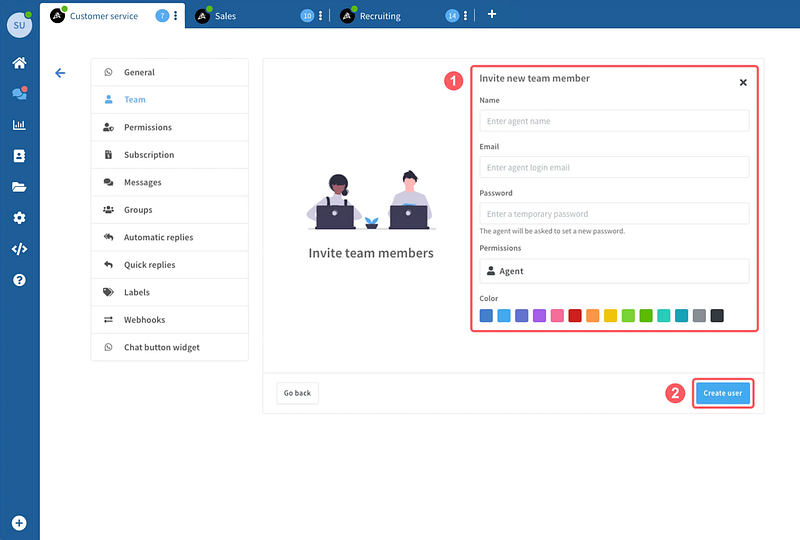Open Sales tab three-dot menu
This screenshot has height=540, width=800.
pos(320,16)
